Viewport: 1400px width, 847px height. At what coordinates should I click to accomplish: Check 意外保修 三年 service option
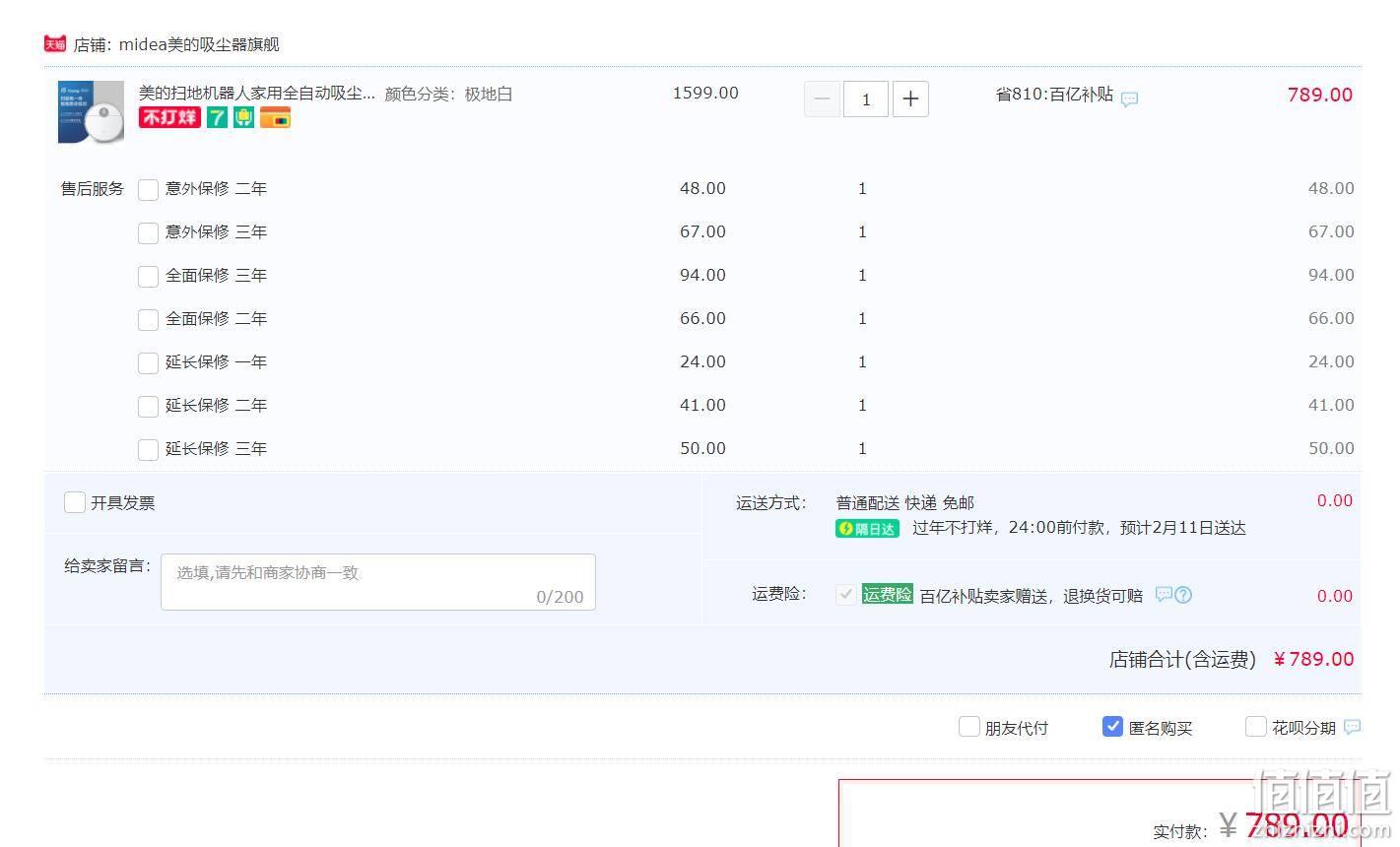pos(148,232)
